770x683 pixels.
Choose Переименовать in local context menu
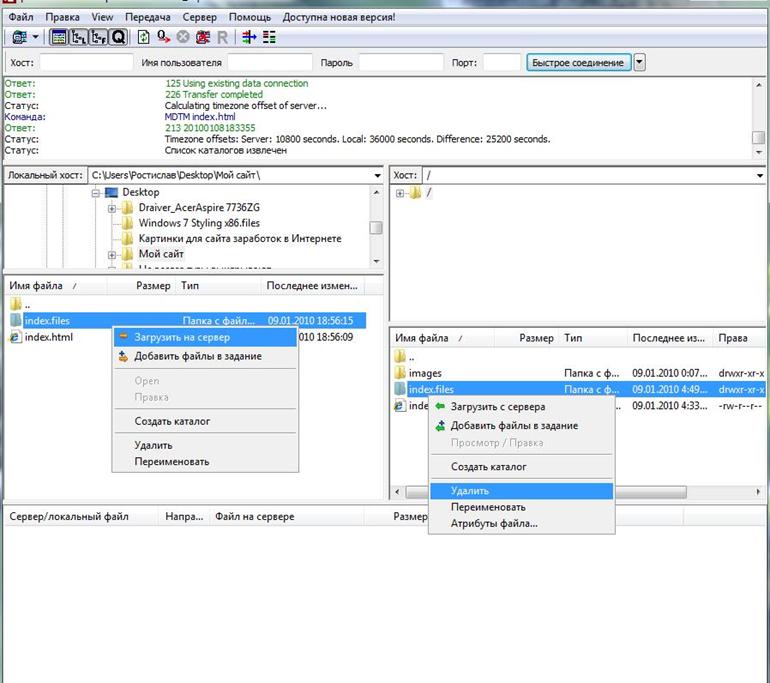(x=205, y=462)
